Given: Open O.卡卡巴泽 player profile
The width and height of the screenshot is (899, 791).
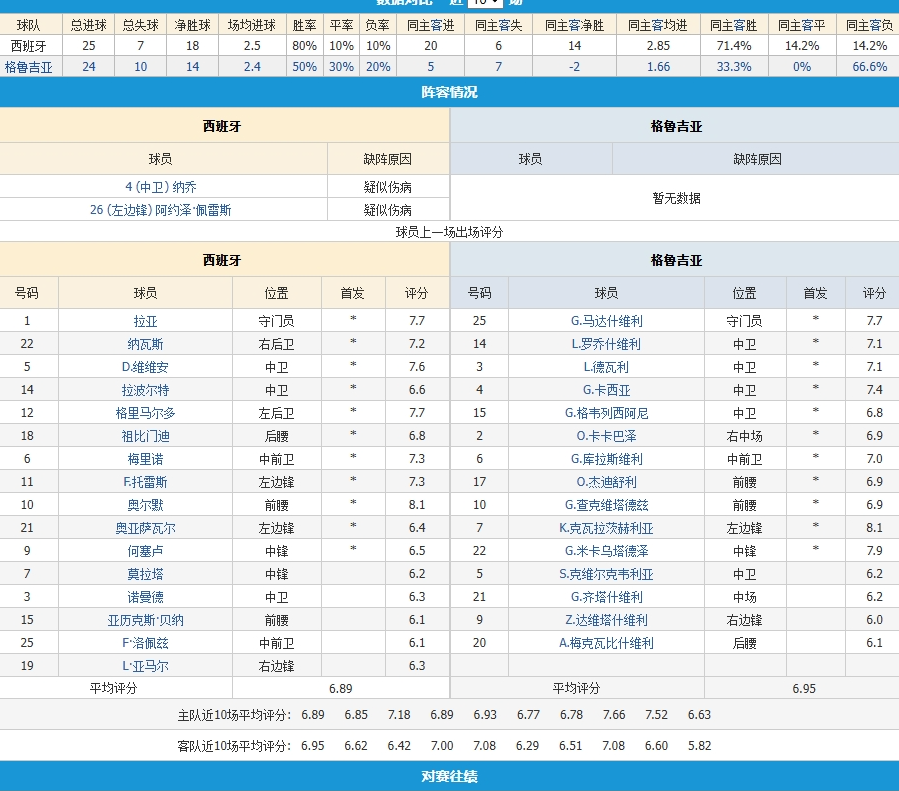Looking at the screenshot, I should click(606, 436).
